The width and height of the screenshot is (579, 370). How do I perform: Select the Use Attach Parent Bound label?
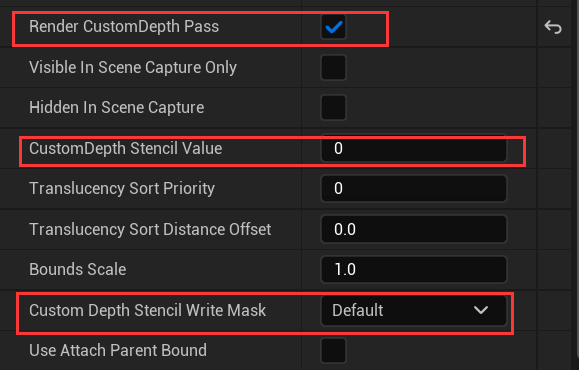pos(118,350)
